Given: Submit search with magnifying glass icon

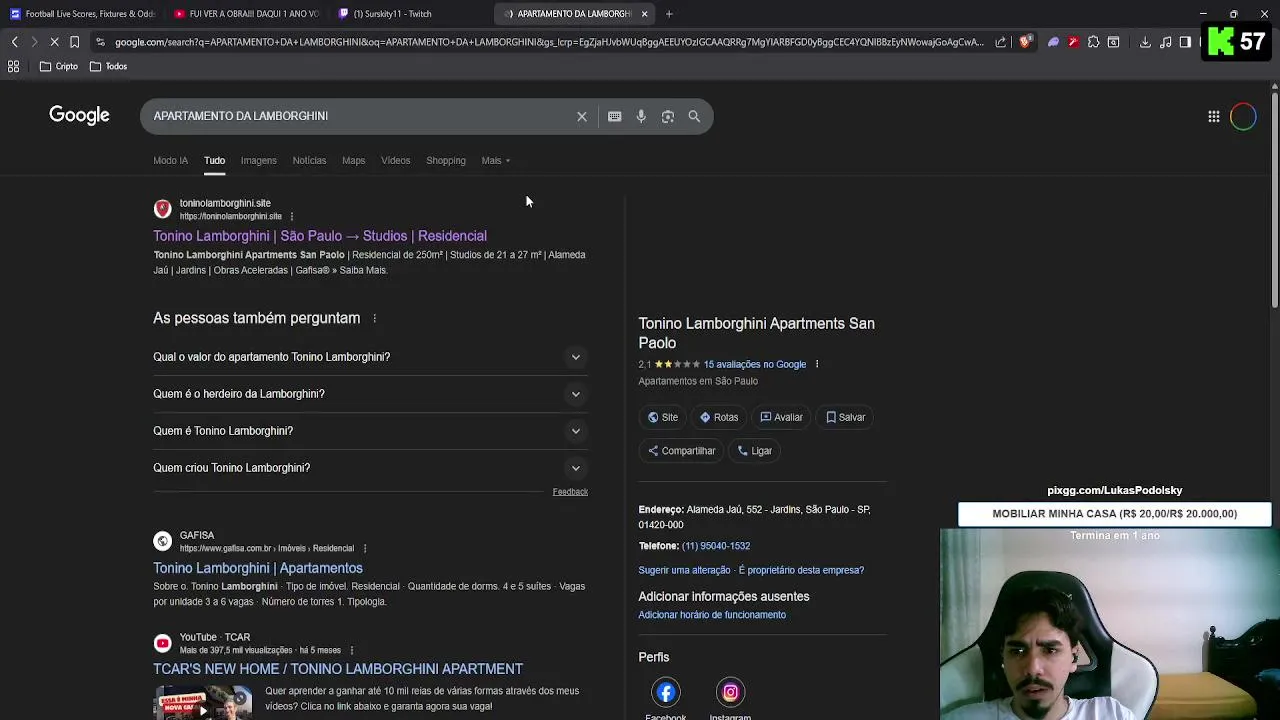Looking at the screenshot, I should pos(694,116).
